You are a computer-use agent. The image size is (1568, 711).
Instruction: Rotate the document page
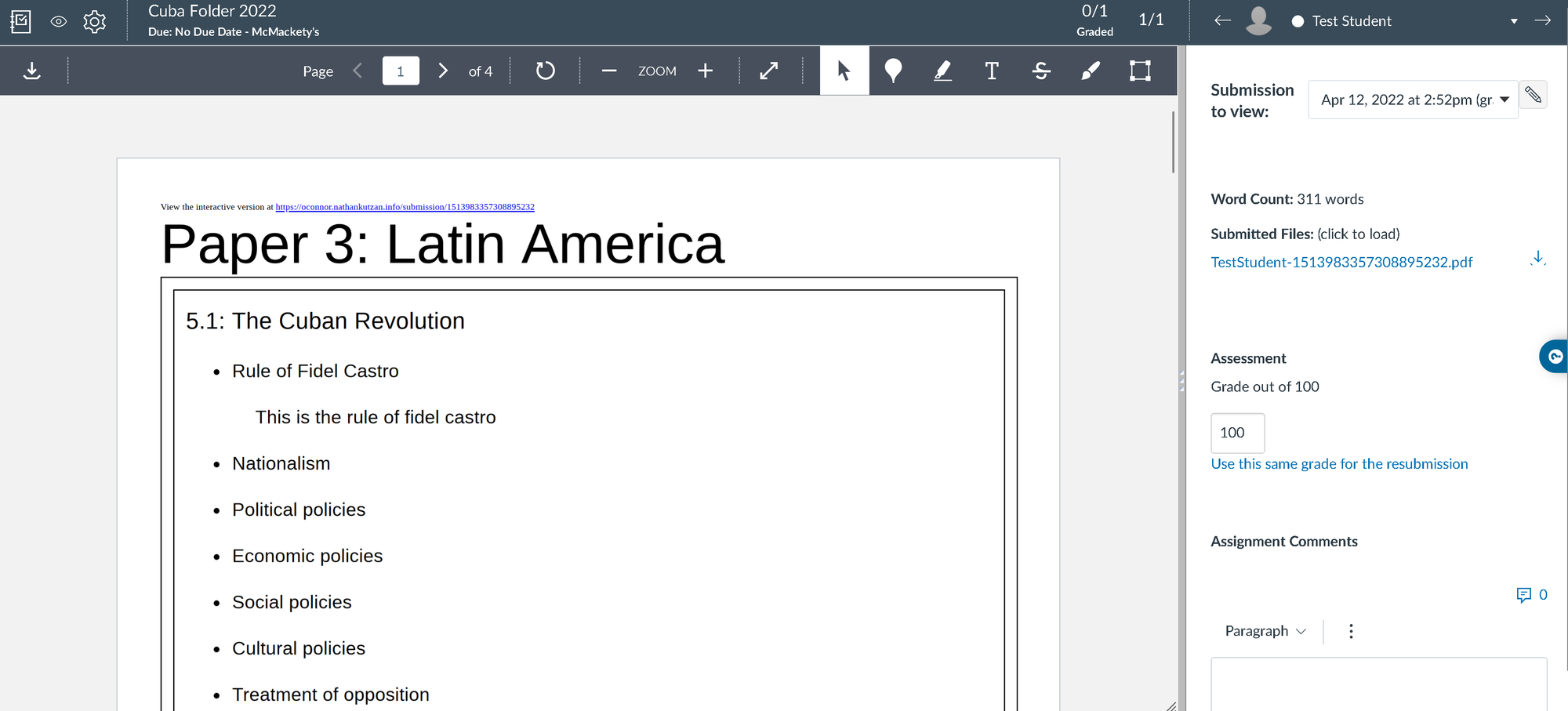[545, 71]
